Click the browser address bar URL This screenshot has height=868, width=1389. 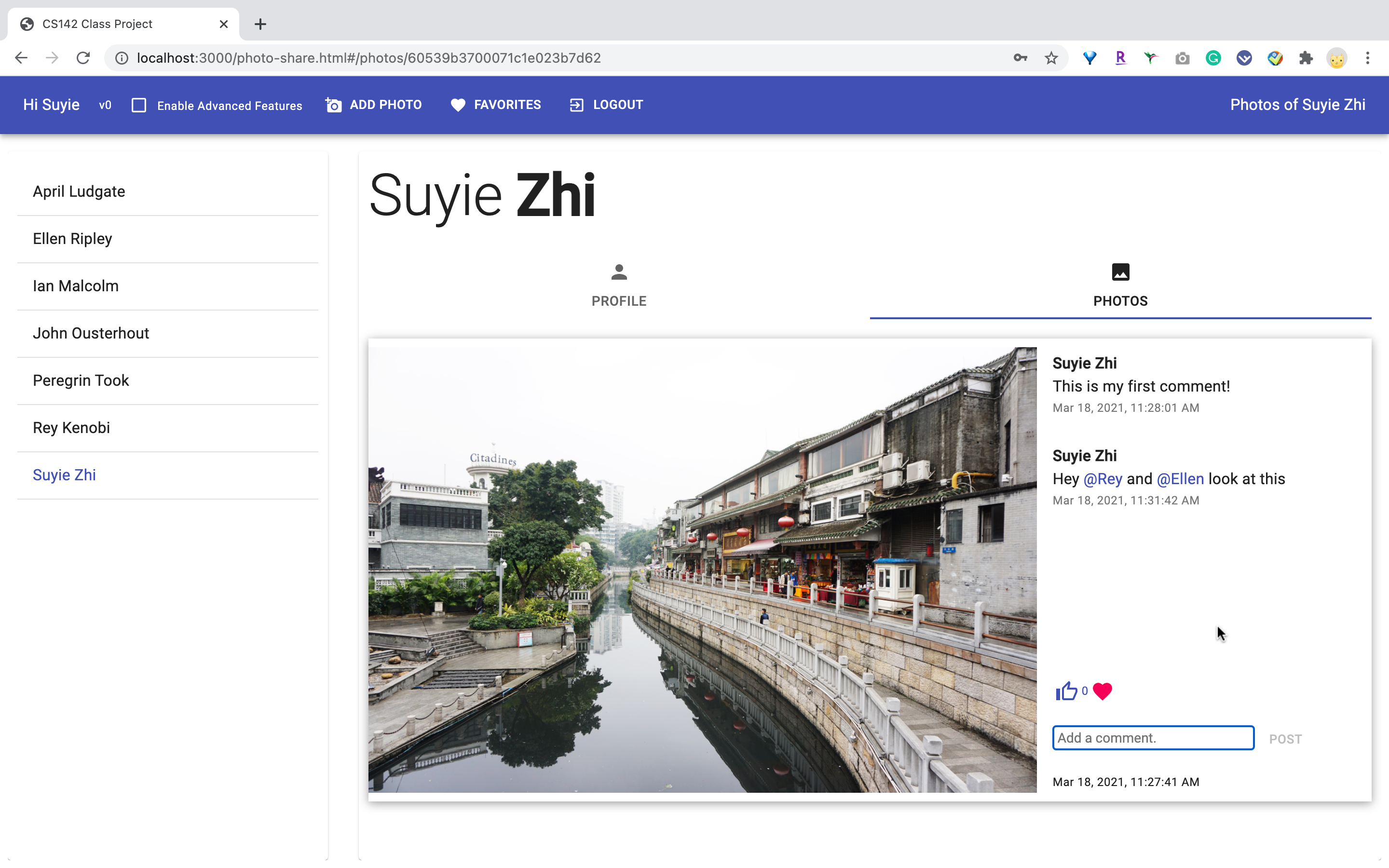[x=368, y=58]
